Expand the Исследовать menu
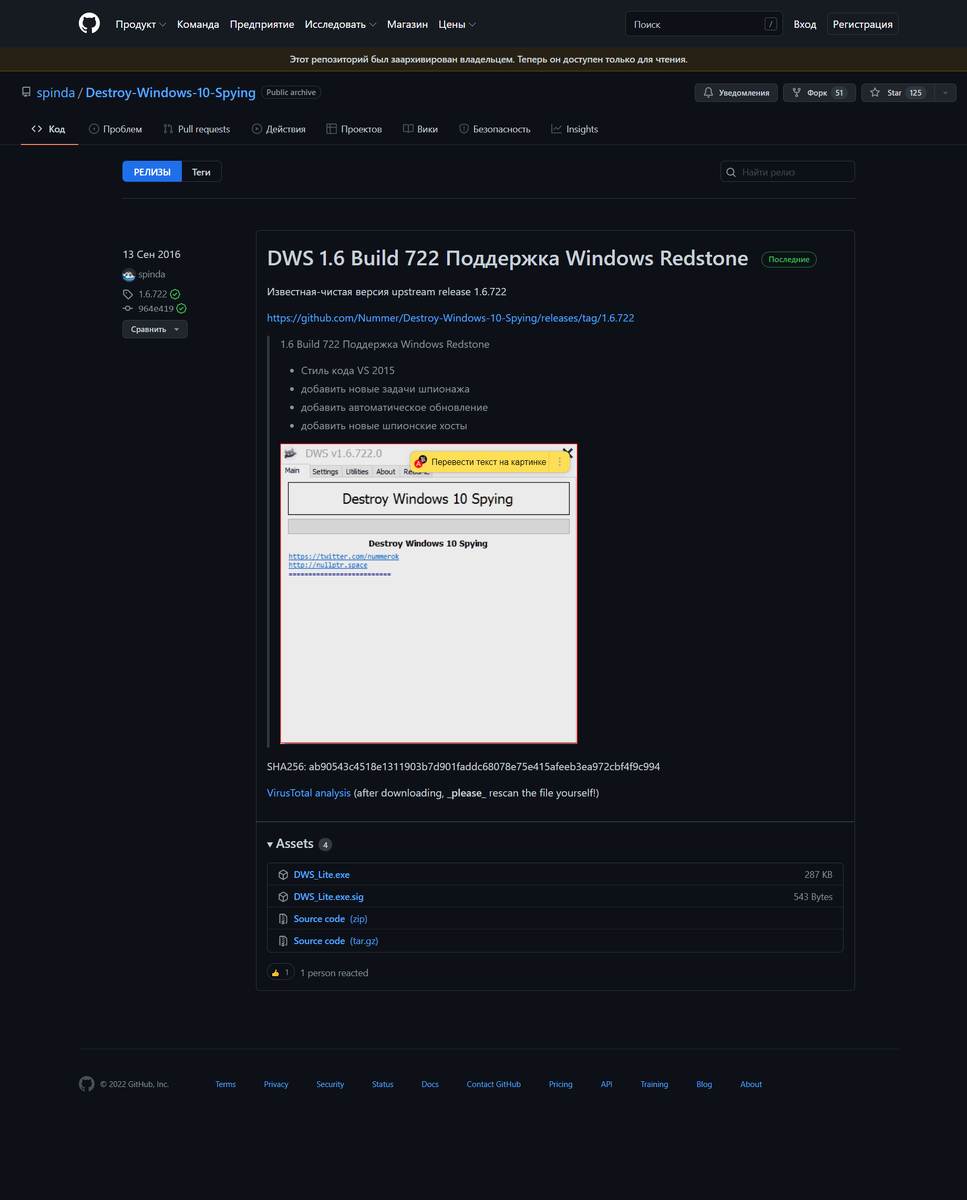 tap(341, 24)
